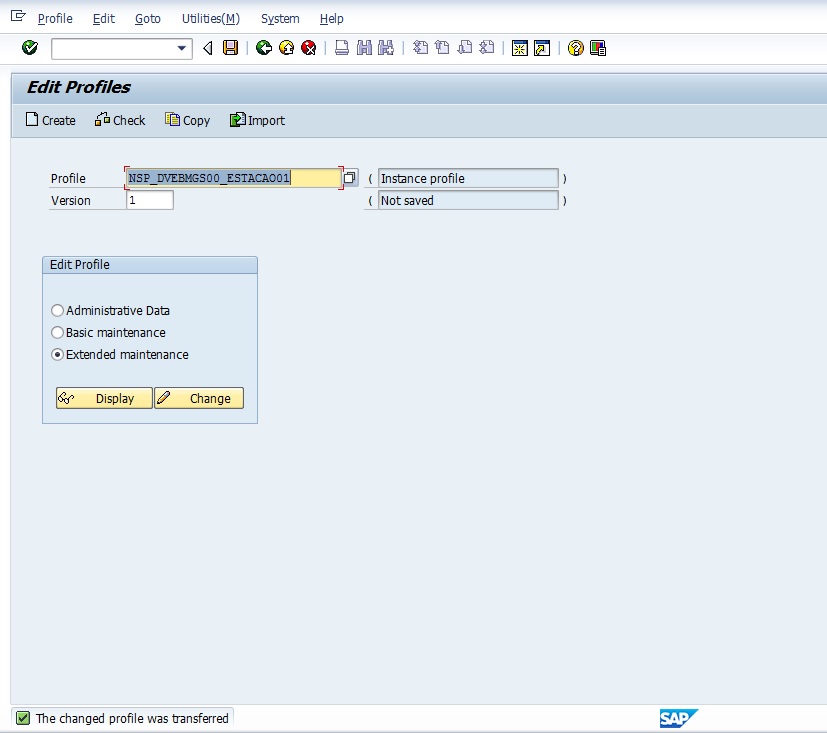827x733 pixels.
Task: Collapse the command field with triangle arrow
Action: 208,48
